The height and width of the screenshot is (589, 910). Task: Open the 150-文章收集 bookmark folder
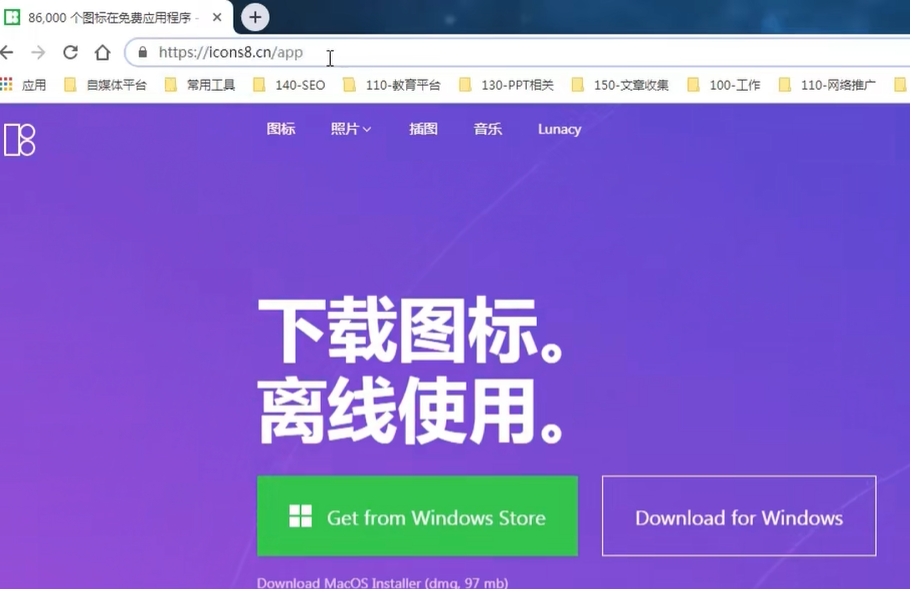coord(620,85)
